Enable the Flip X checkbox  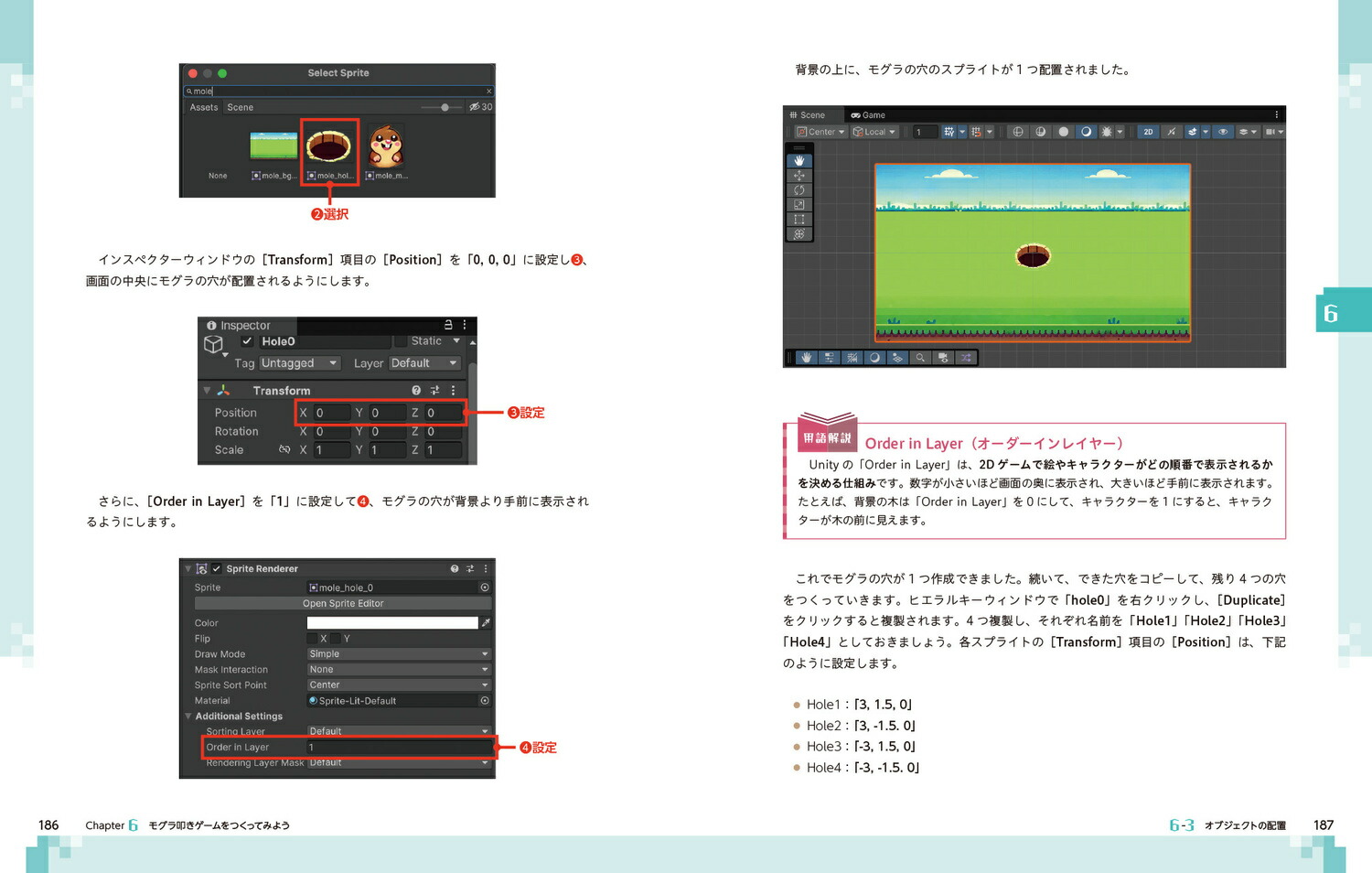312,639
